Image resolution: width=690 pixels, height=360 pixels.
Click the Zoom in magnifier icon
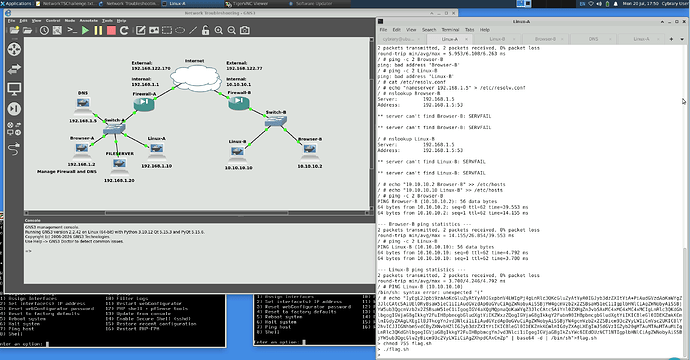coord(219,30)
